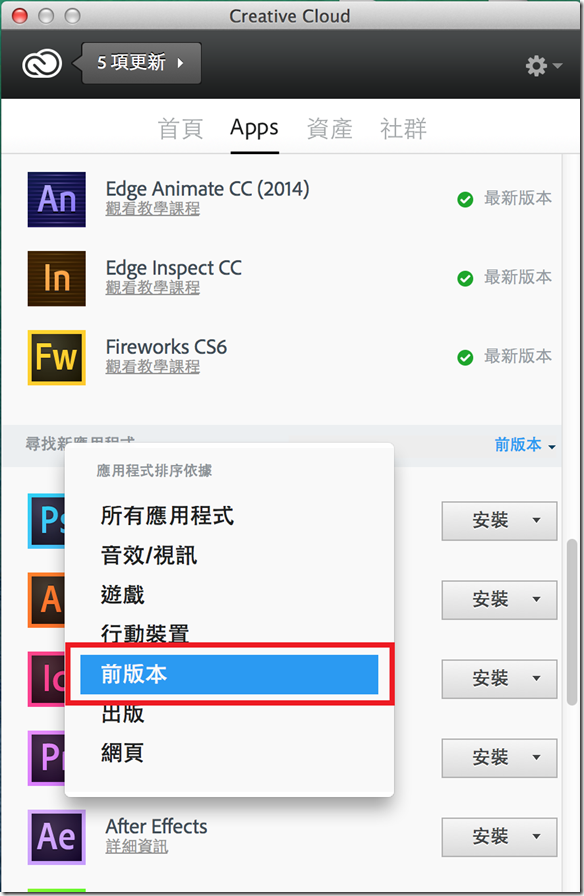Open 觀看教學課程 link under Edge Inspect CC

153,288
